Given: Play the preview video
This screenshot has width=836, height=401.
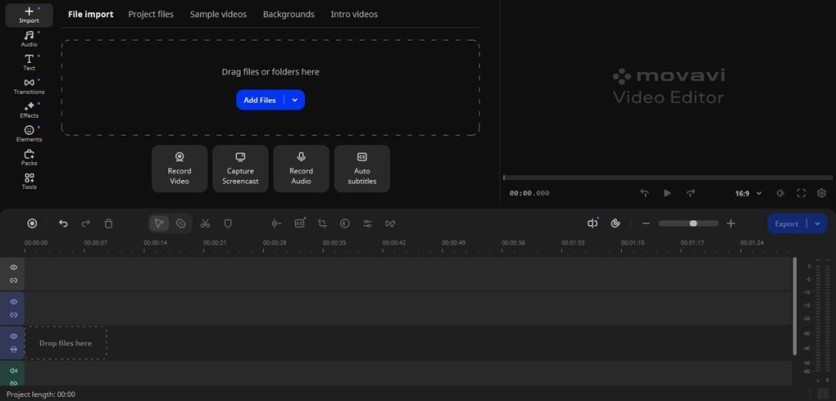Looking at the screenshot, I should click(667, 194).
